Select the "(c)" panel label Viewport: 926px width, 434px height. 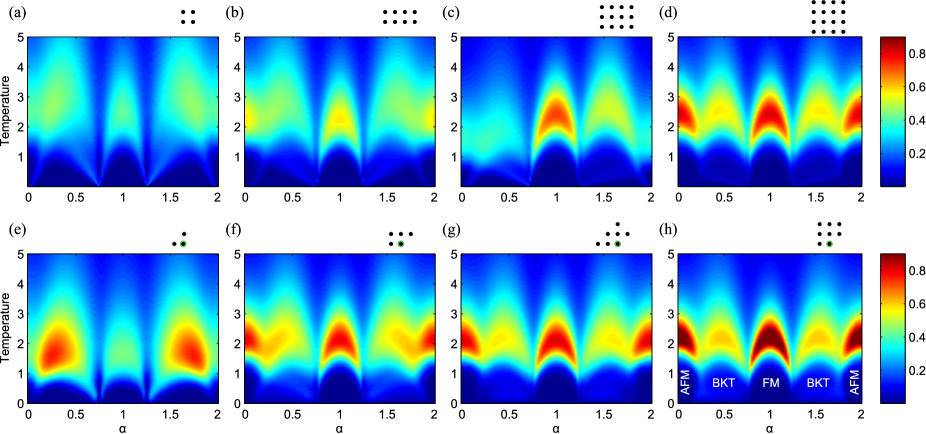coord(450,15)
